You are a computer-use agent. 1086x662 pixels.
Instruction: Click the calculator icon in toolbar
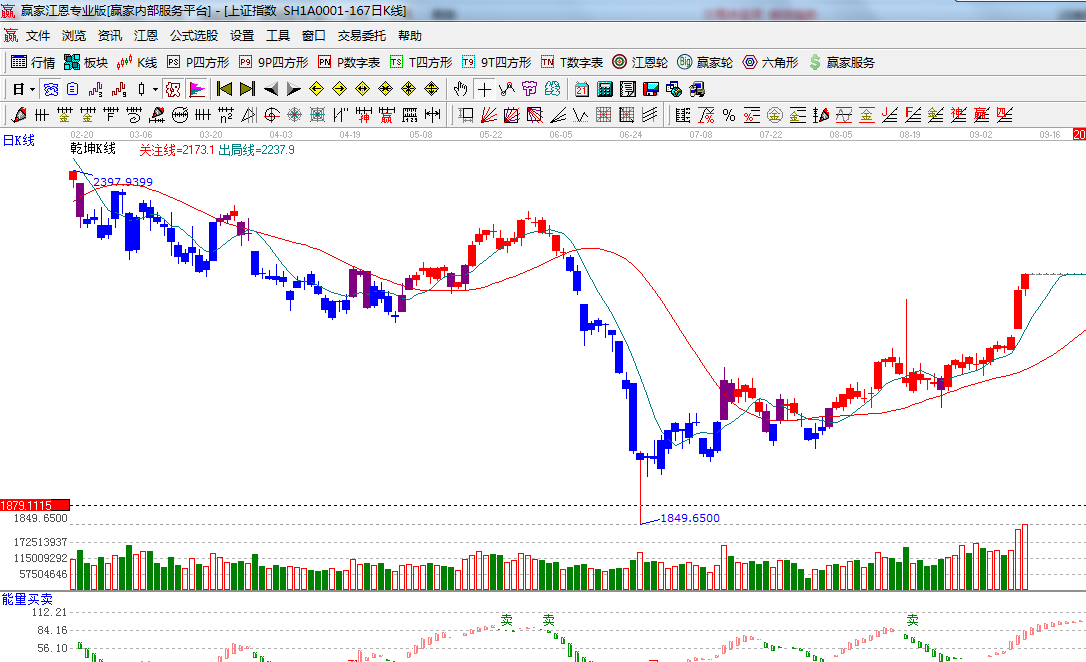pos(604,89)
